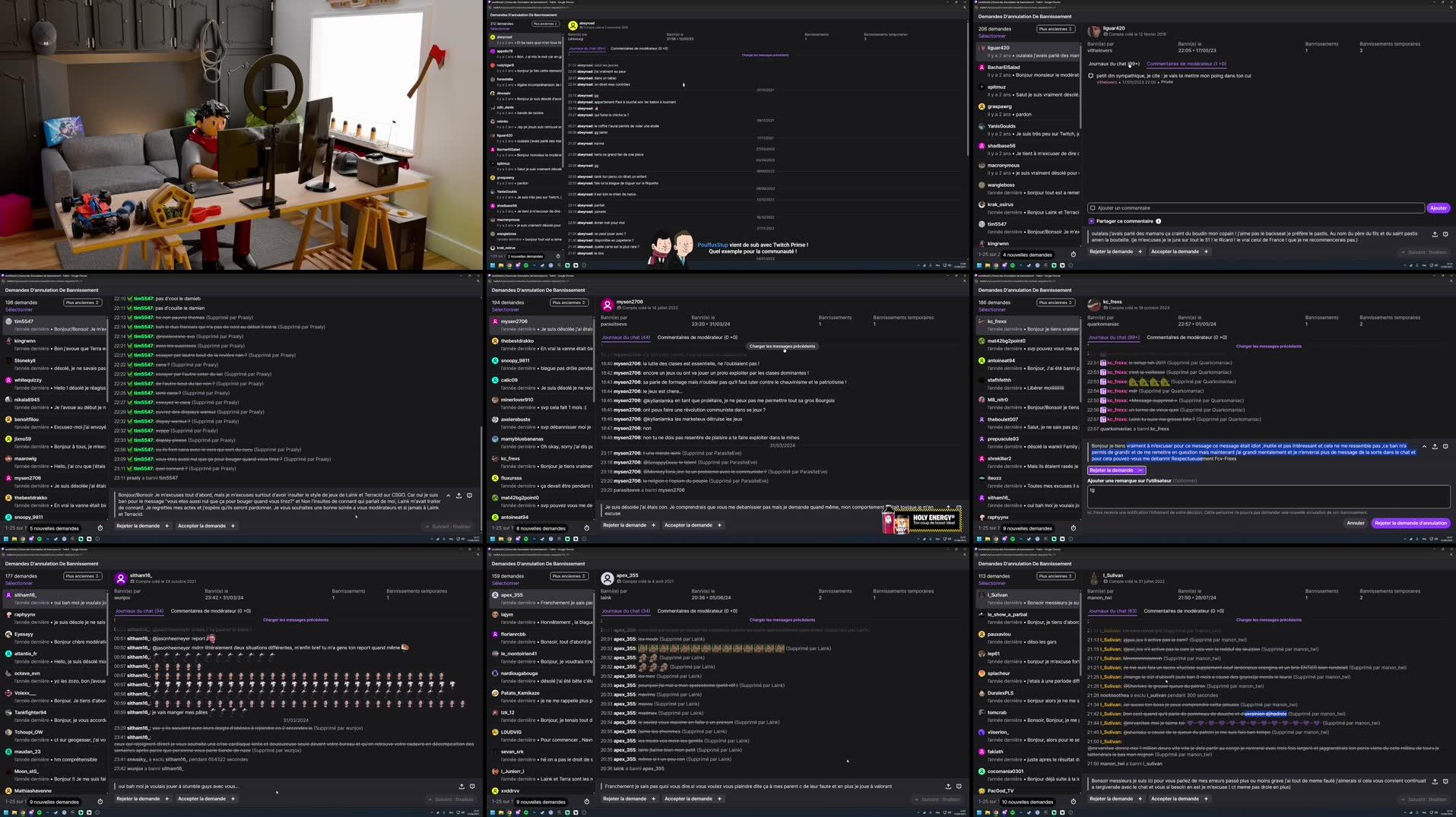
Task: Click the user remark textarea containing 'tg'
Action: point(1268,496)
